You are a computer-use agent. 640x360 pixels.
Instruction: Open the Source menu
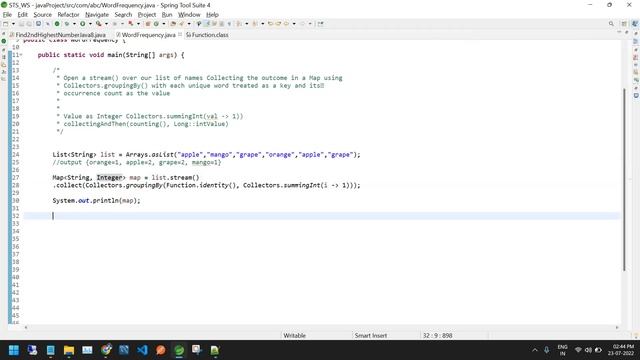tap(42, 14)
